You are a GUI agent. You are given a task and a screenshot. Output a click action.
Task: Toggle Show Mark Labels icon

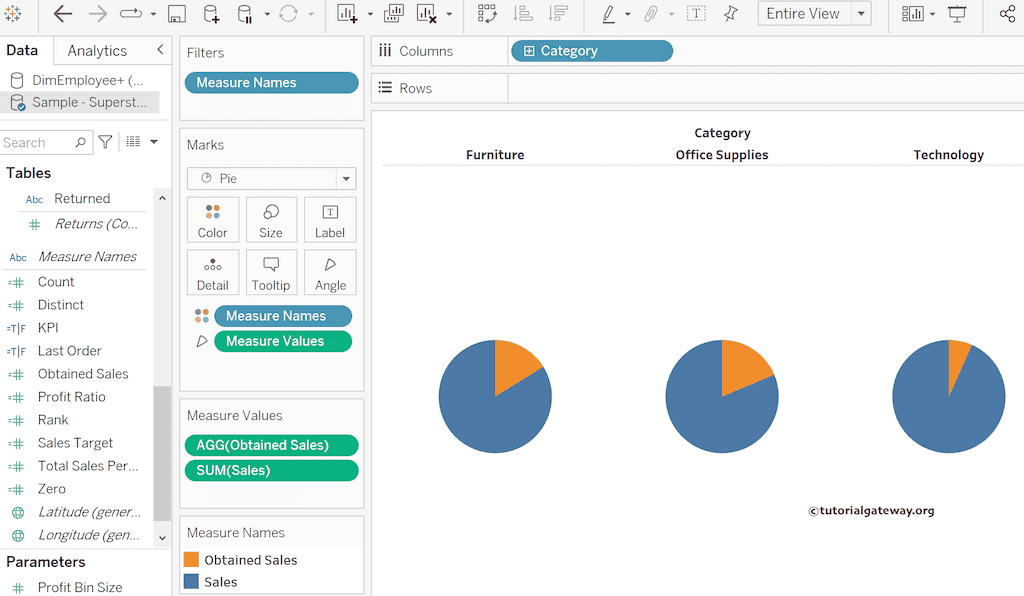click(x=696, y=14)
